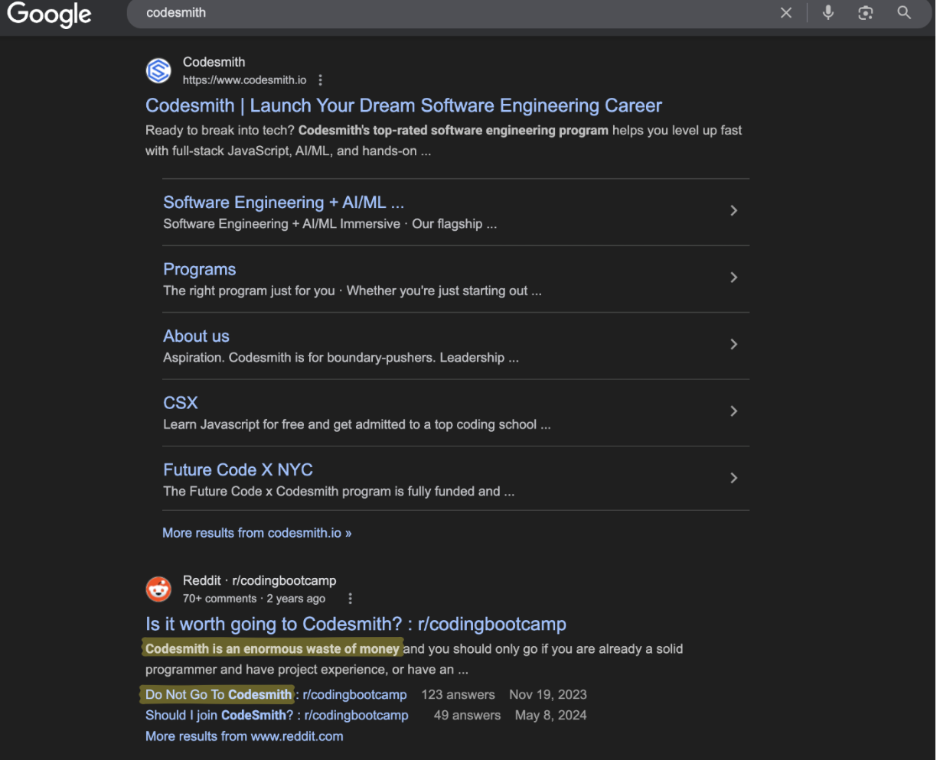Open Should I join CodeSmith thread
This screenshot has width=936, height=760.
[x=277, y=715]
